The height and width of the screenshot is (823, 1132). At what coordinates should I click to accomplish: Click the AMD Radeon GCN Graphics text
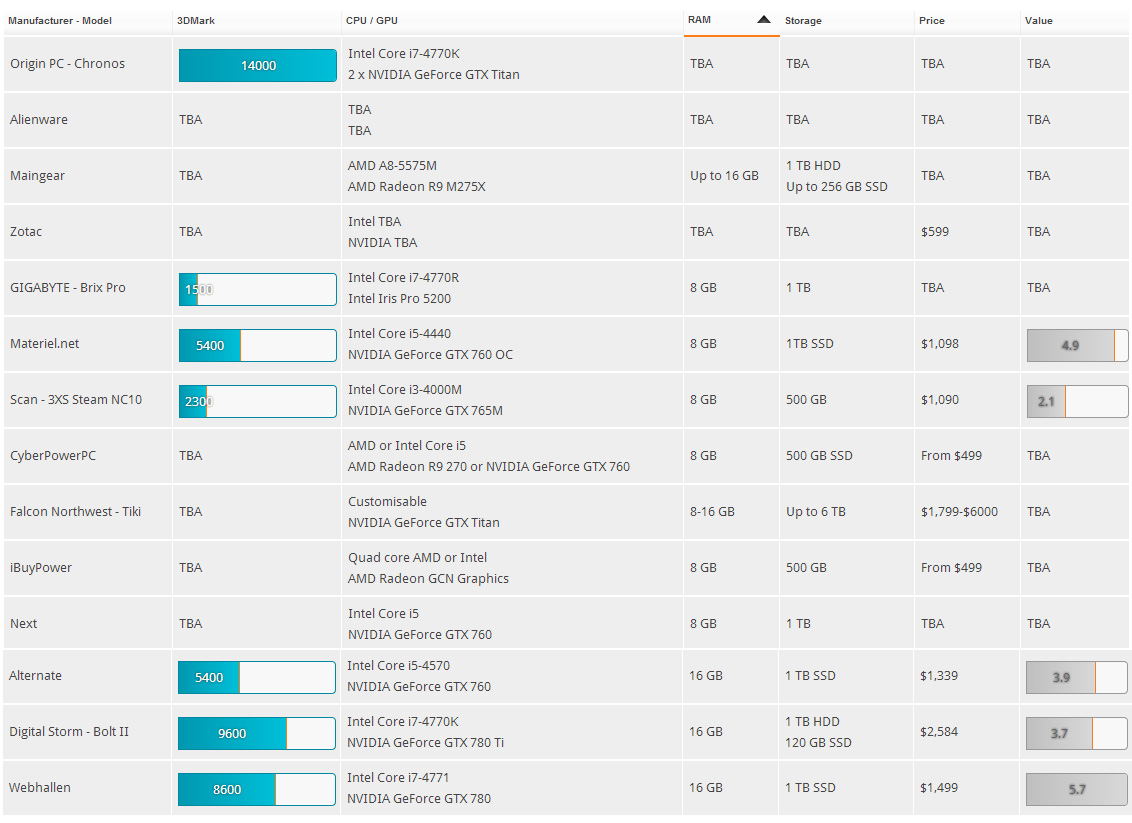coord(428,579)
